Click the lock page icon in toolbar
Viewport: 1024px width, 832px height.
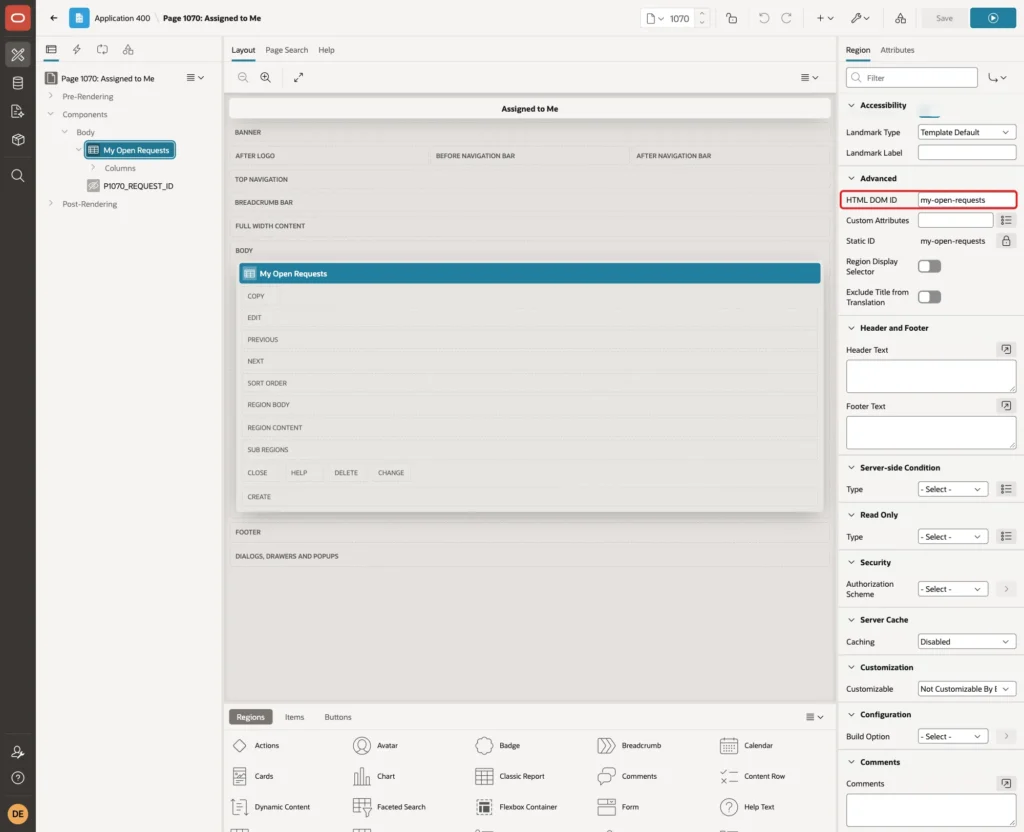pyautogui.click(x=731, y=18)
